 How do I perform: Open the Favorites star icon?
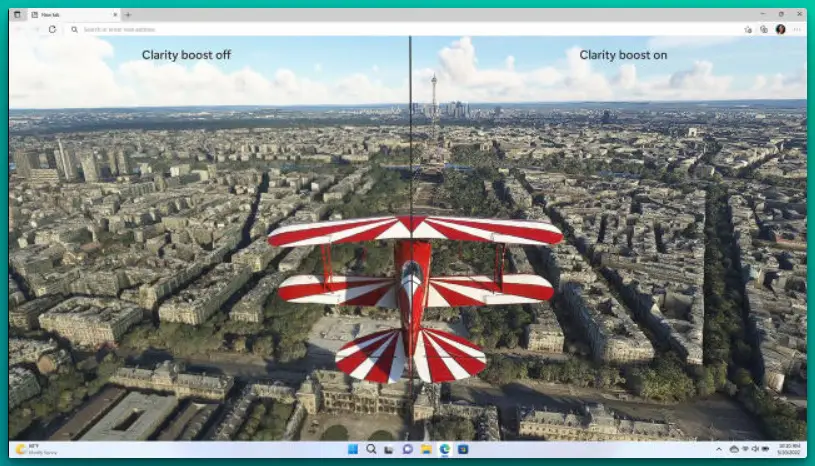point(748,30)
